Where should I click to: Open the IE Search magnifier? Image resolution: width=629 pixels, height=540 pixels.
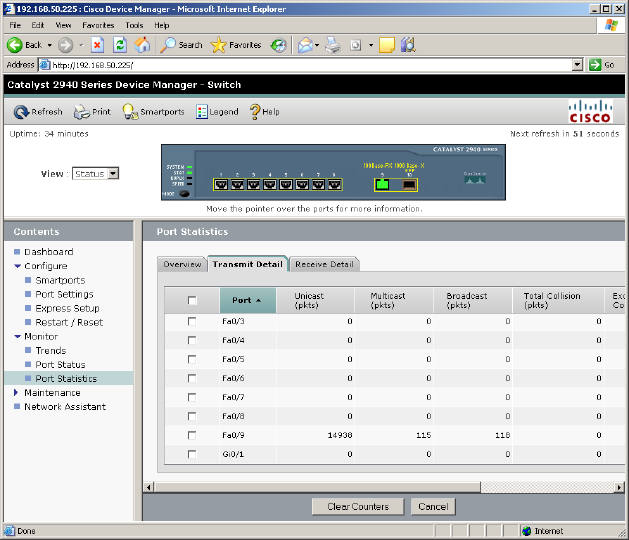(168, 45)
